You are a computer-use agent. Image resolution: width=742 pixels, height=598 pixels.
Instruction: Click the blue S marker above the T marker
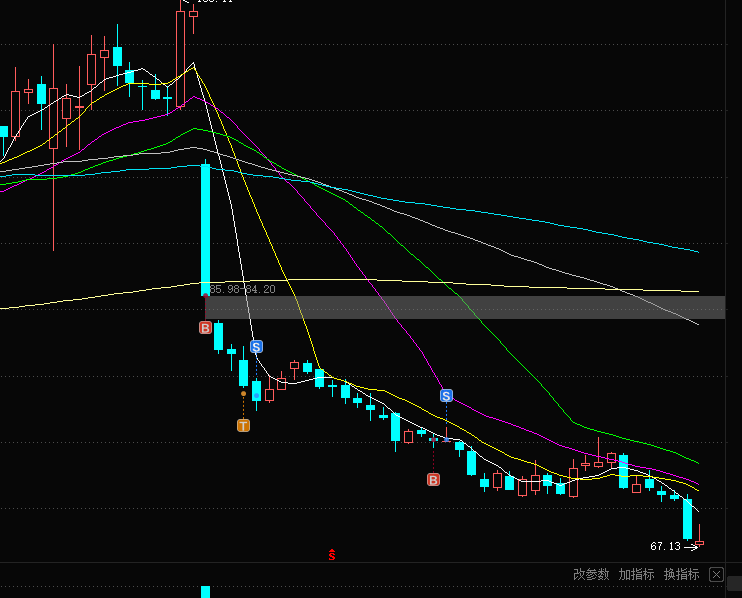coord(256,347)
